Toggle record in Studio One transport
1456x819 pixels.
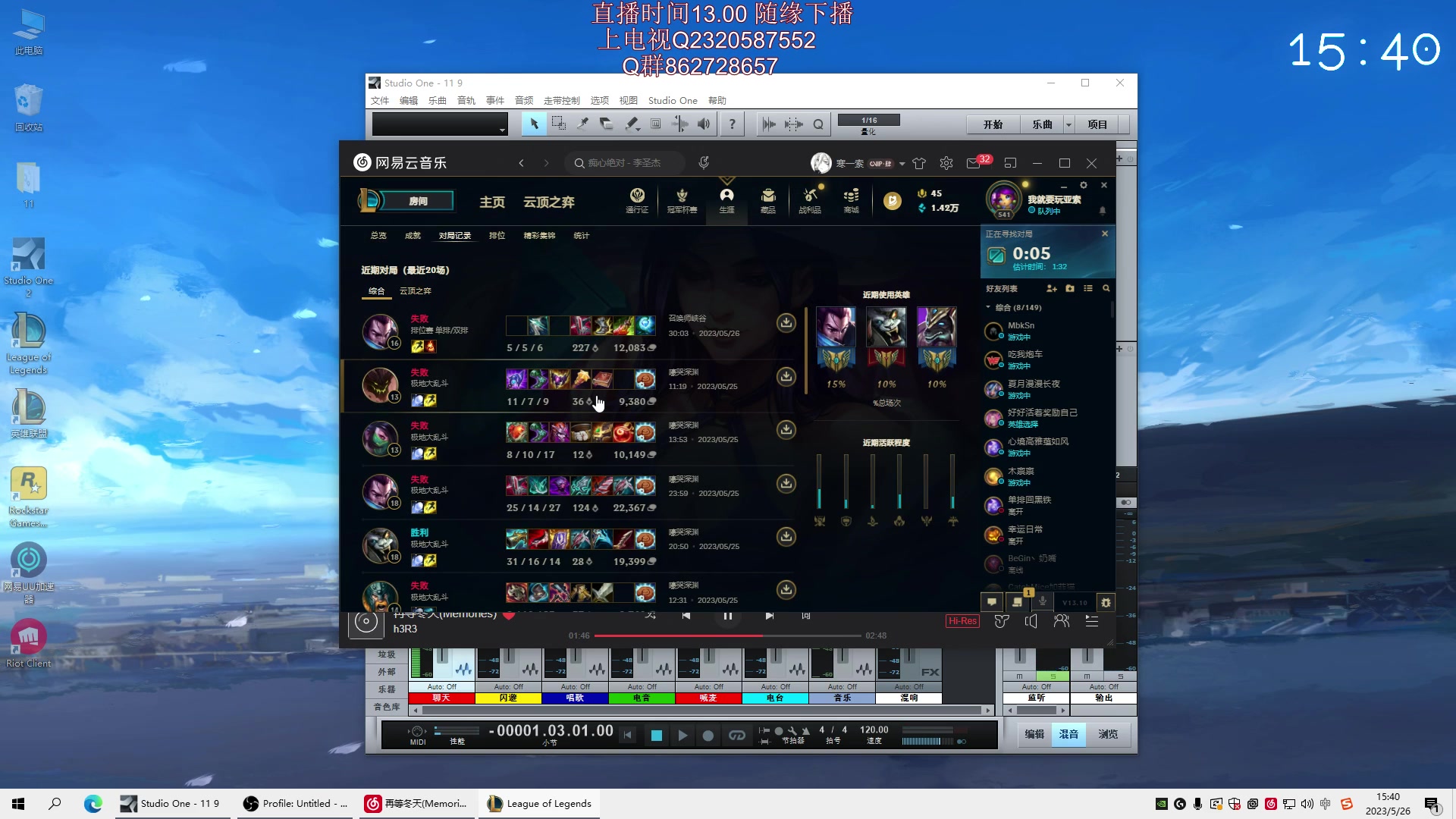[x=708, y=736]
